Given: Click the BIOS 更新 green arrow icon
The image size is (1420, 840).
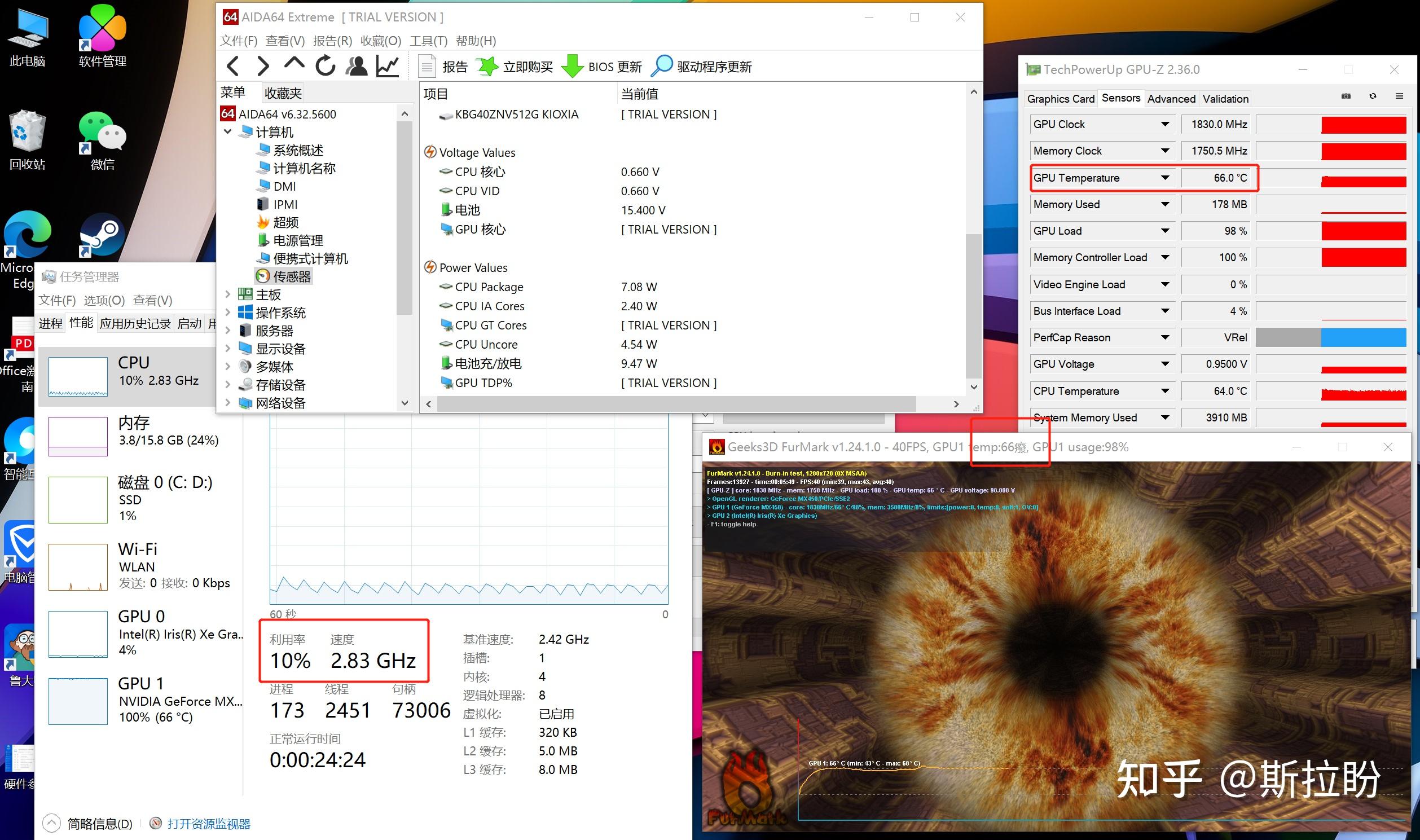Looking at the screenshot, I should [572, 67].
